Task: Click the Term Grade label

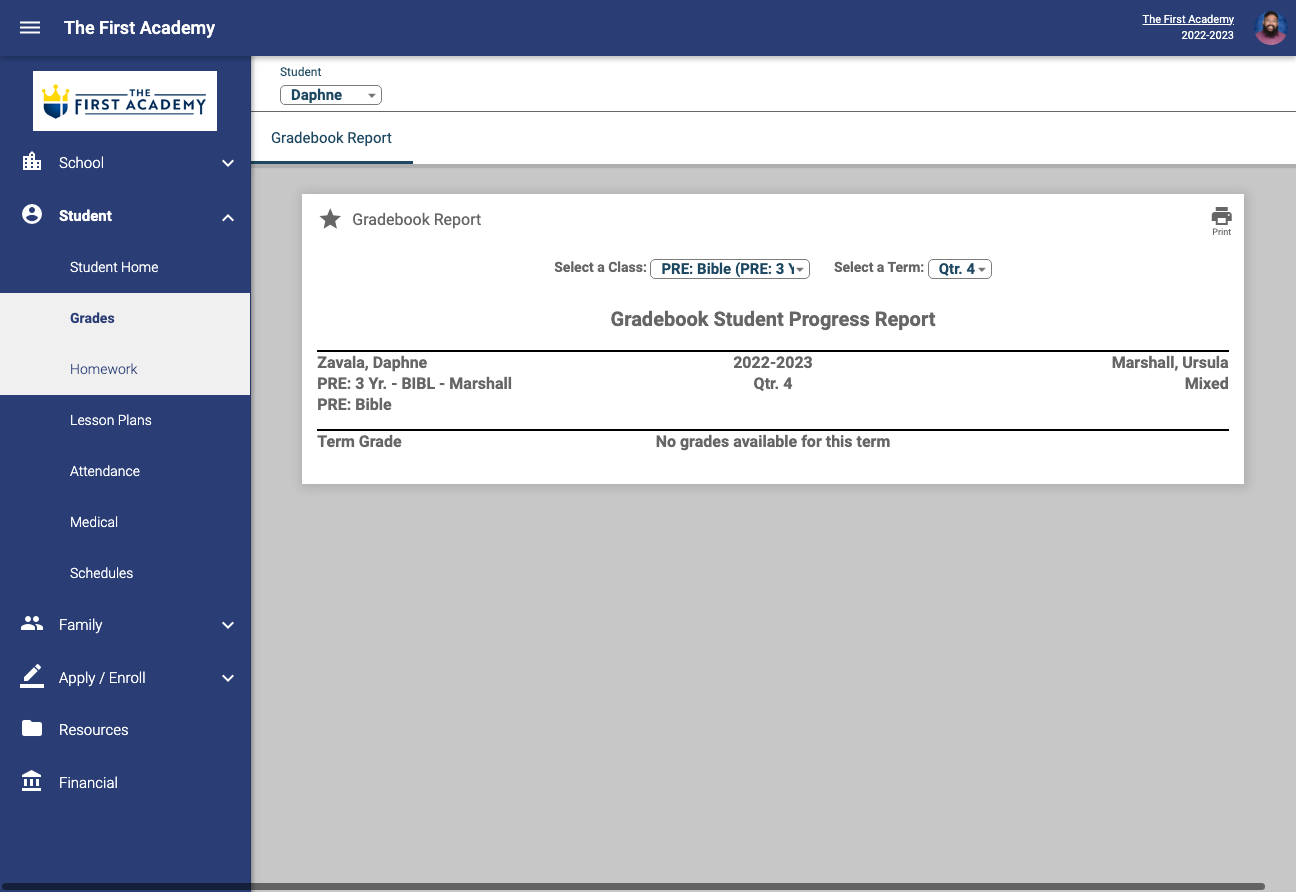Action: click(x=359, y=441)
